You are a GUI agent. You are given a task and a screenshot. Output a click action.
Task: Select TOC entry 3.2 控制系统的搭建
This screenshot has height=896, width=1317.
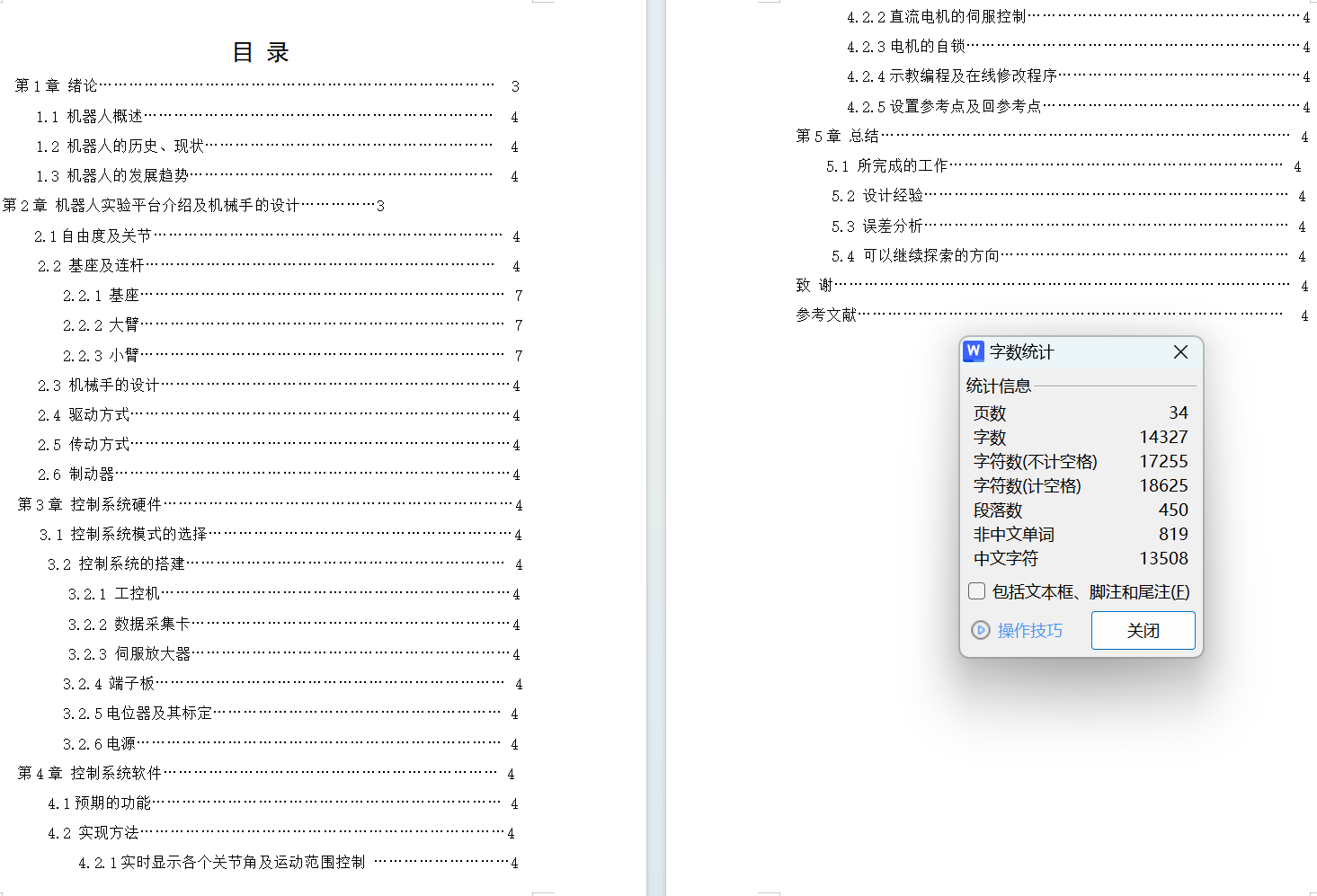(x=285, y=564)
